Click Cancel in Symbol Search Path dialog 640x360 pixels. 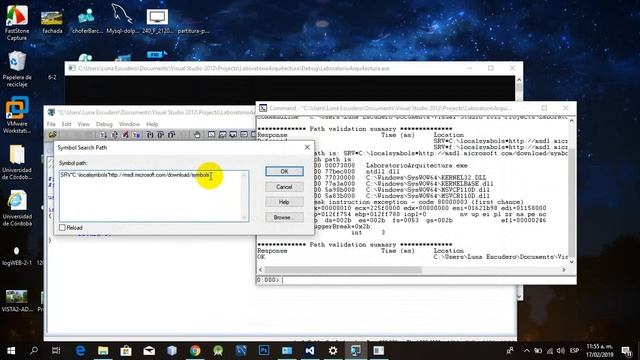click(284, 187)
